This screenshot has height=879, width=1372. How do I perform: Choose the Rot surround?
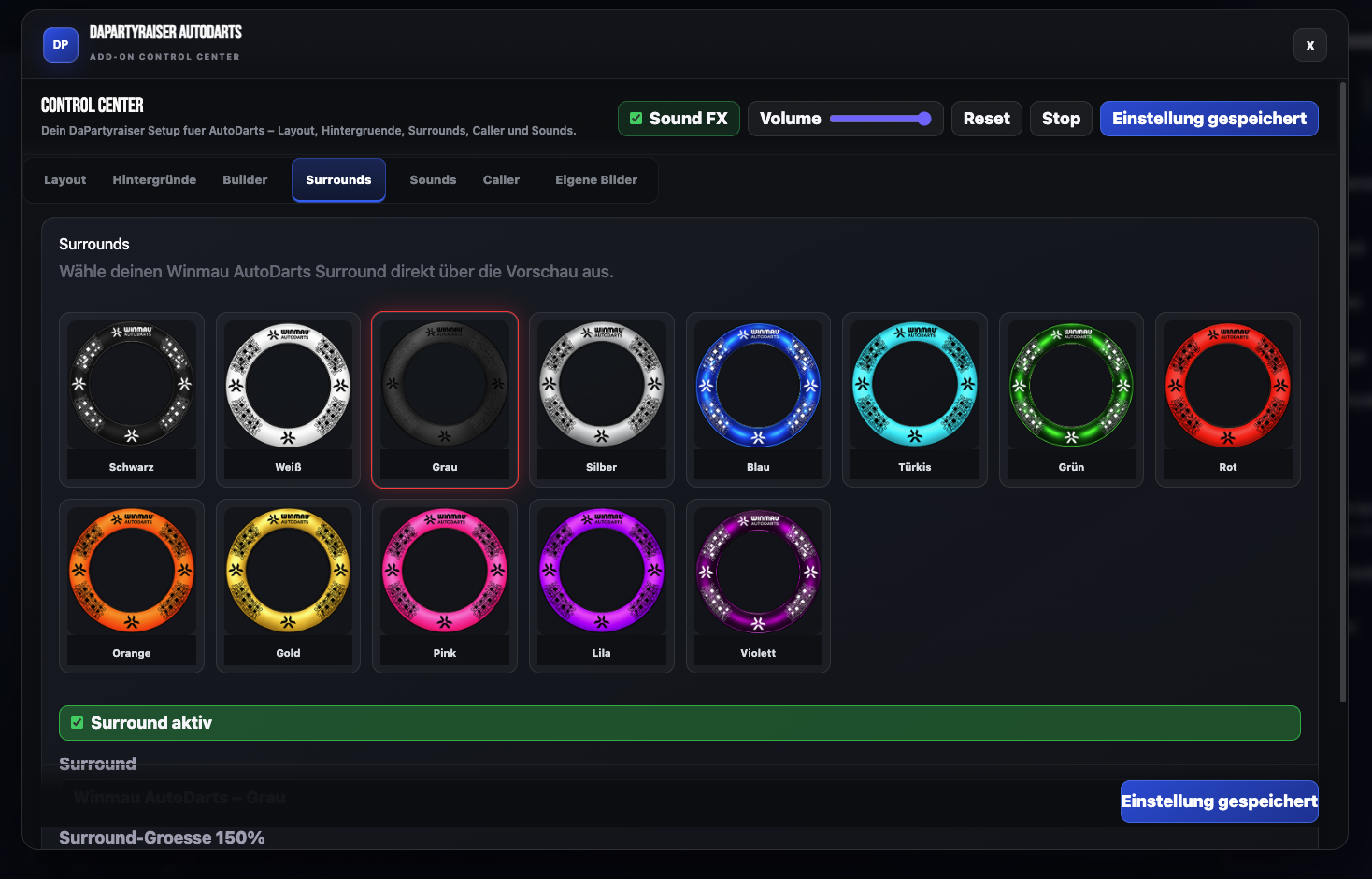pyautogui.click(x=1228, y=400)
